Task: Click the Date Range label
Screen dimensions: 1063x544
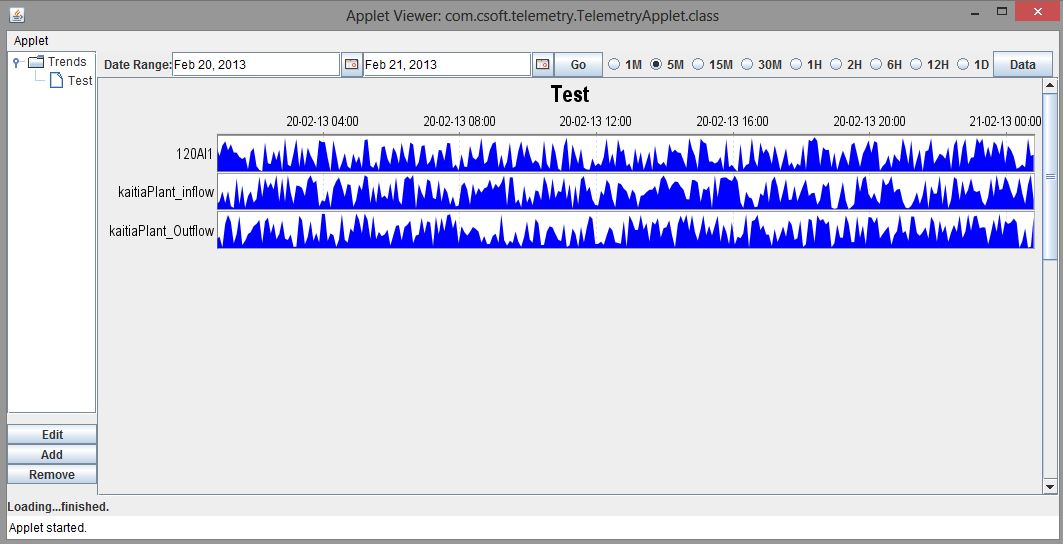Action: [138, 65]
